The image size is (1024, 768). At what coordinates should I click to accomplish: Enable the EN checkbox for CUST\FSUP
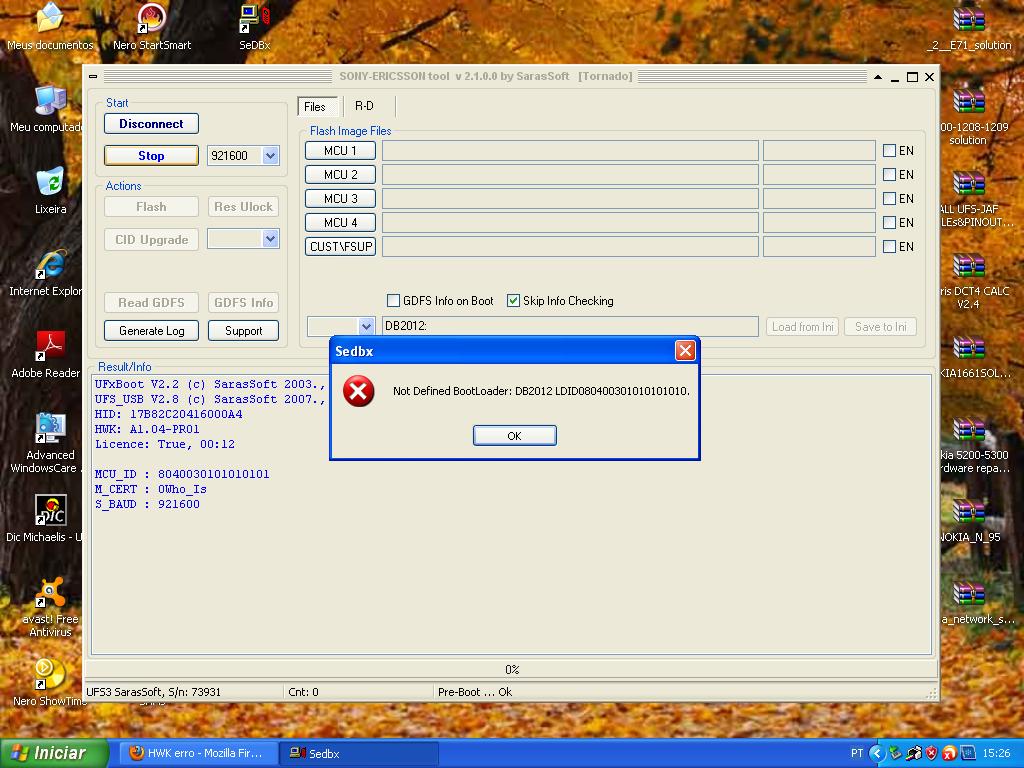[889, 246]
